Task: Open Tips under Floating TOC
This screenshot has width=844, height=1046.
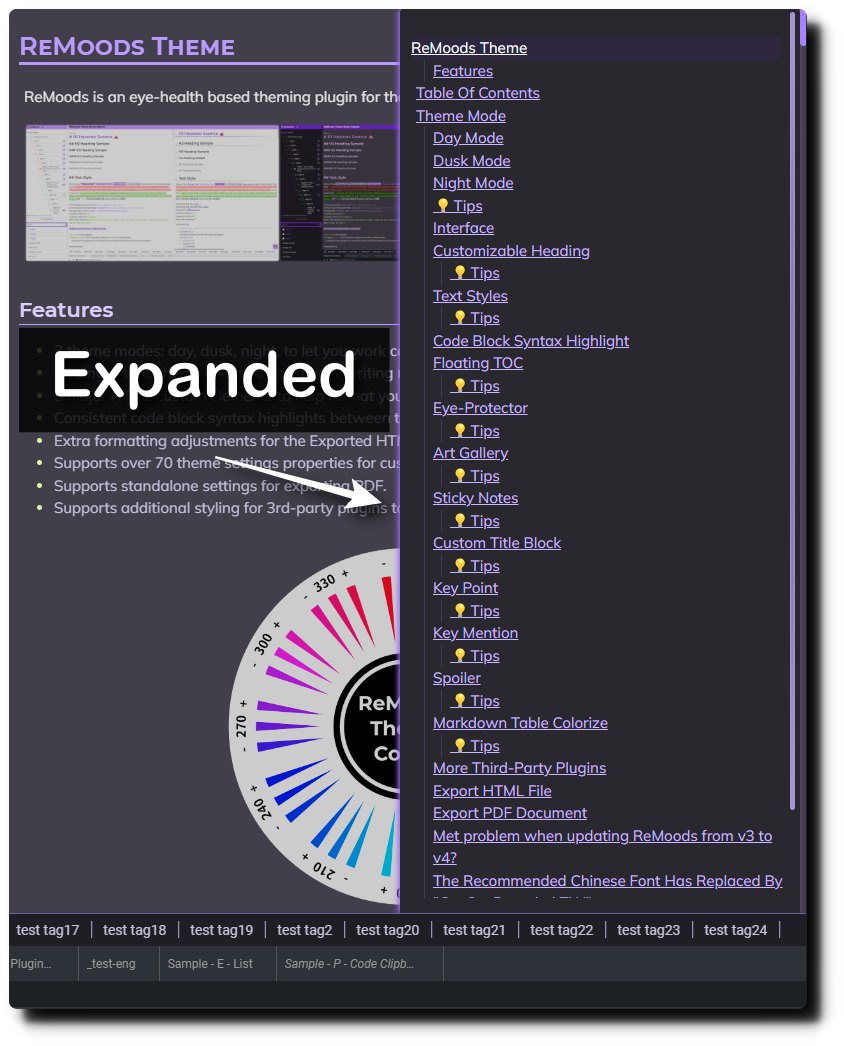Action: tap(475, 386)
